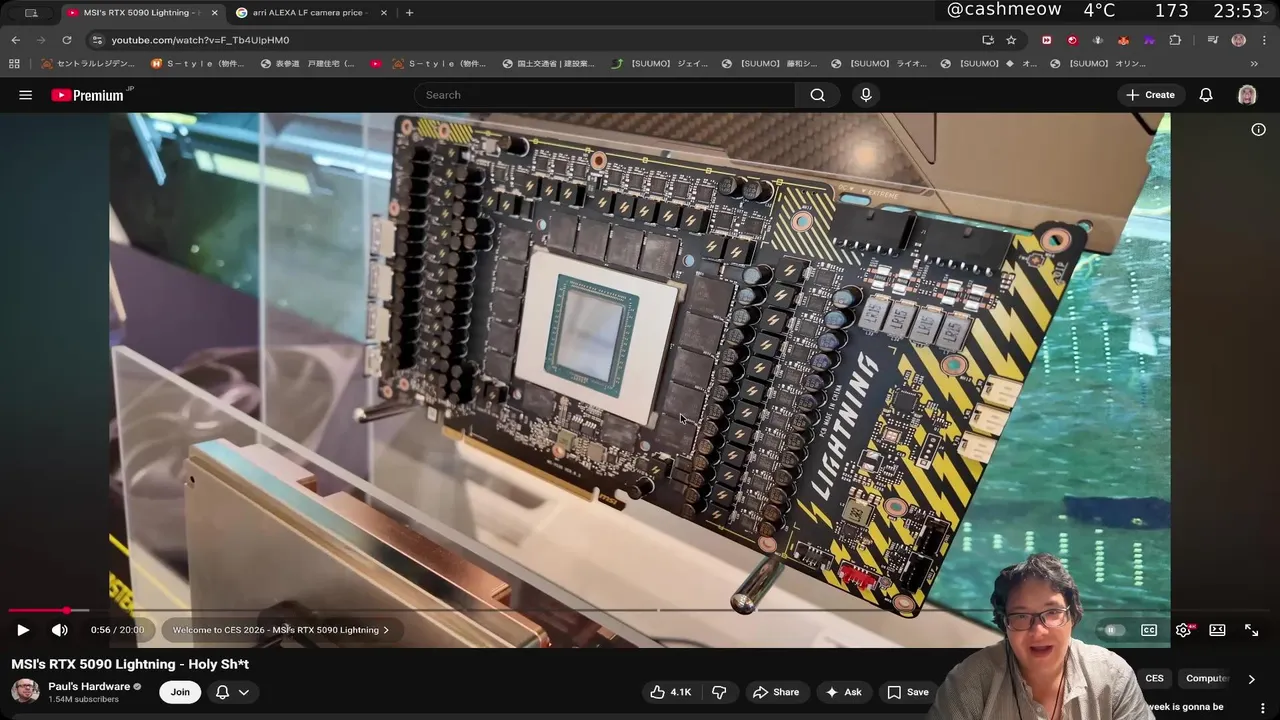
Task: Open the 表参道 戸建住宅 bookmark
Action: point(308,63)
